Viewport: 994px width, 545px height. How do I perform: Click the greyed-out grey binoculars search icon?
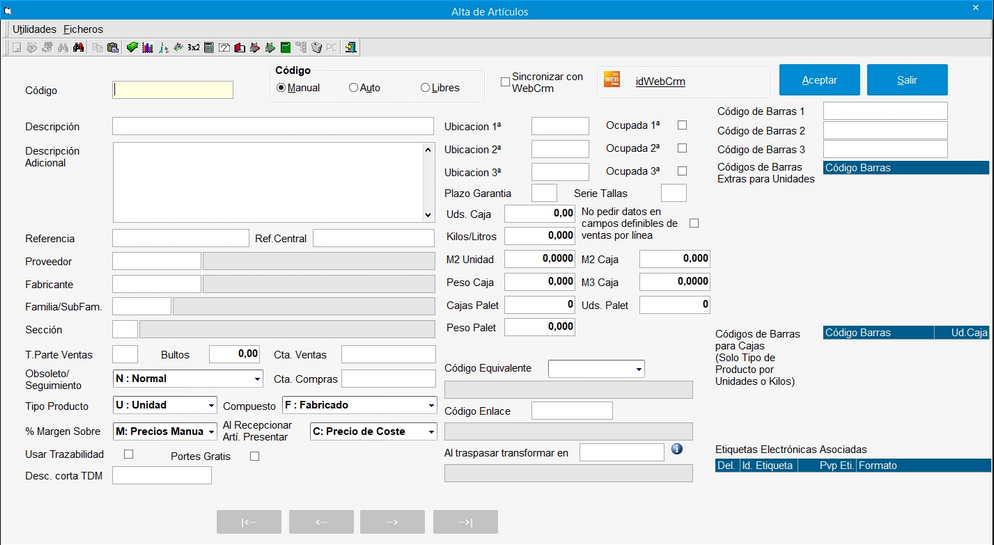[63, 48]
